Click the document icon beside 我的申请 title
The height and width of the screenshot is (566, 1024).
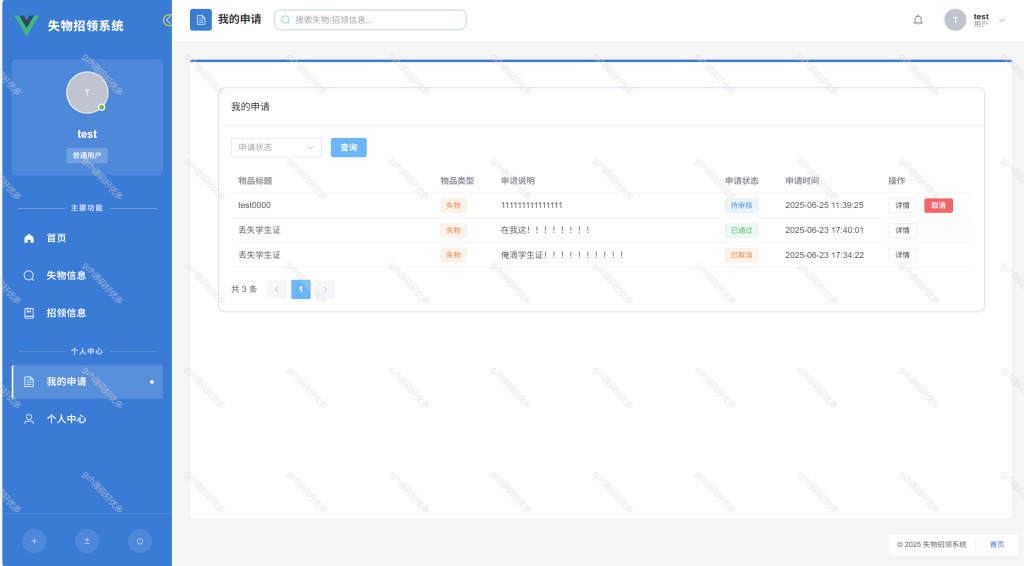click(x=200, y=20)
